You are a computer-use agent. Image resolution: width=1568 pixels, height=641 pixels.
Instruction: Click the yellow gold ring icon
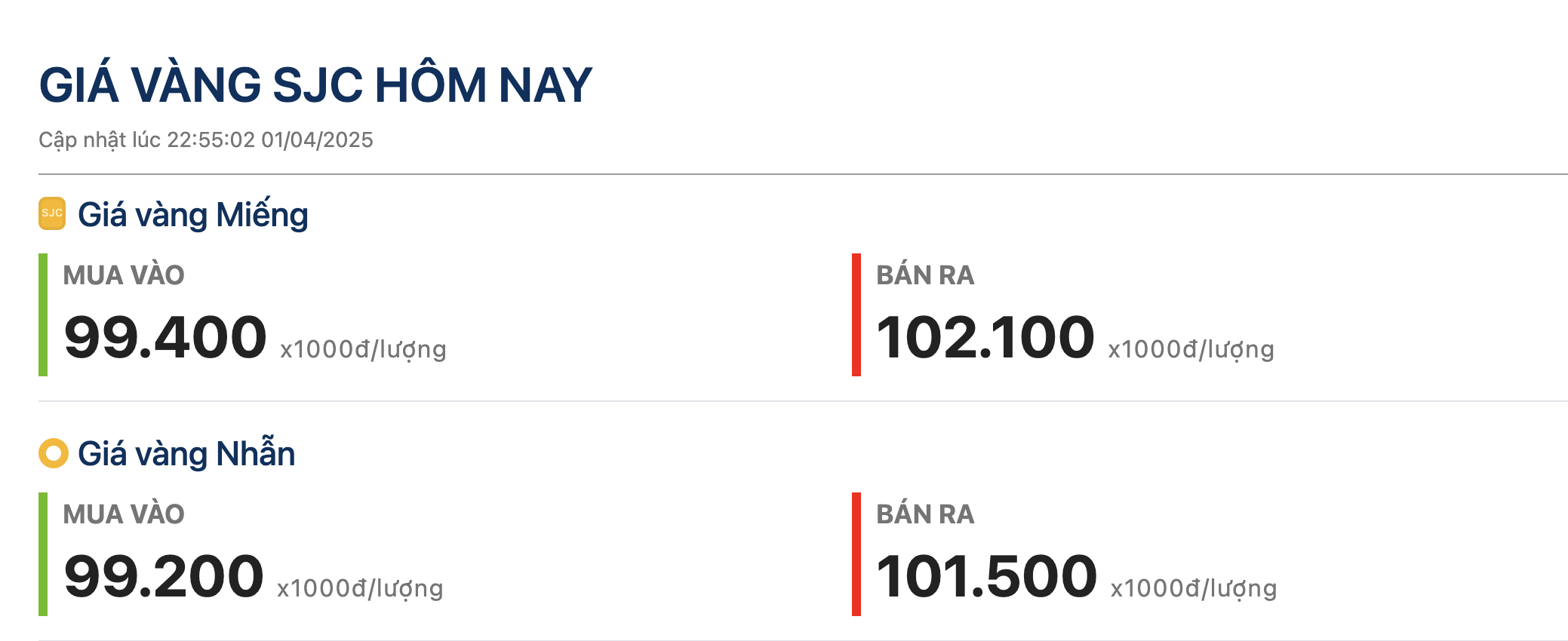pos(54,453)
